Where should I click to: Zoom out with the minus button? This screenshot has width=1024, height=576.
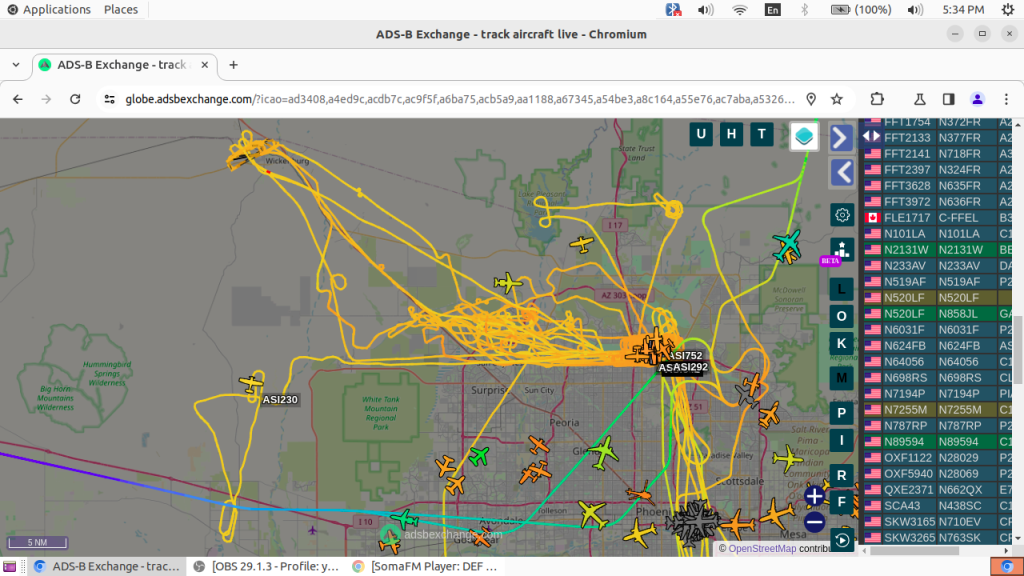[x=814, y=522]
